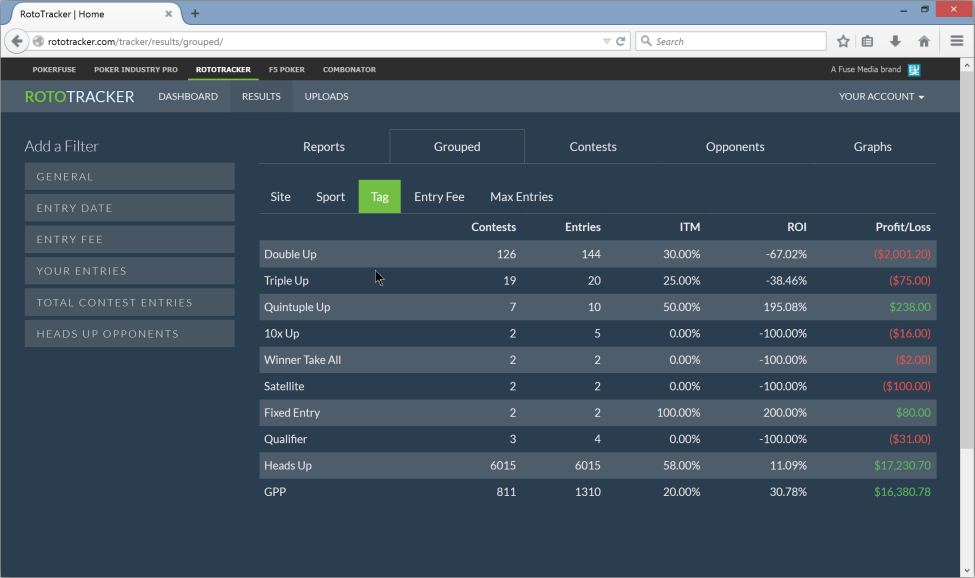Image resolution: width=975 pixels, height=578 pixels.
Task: Click the scrollbar down arrow
Action: coord(967,571)
